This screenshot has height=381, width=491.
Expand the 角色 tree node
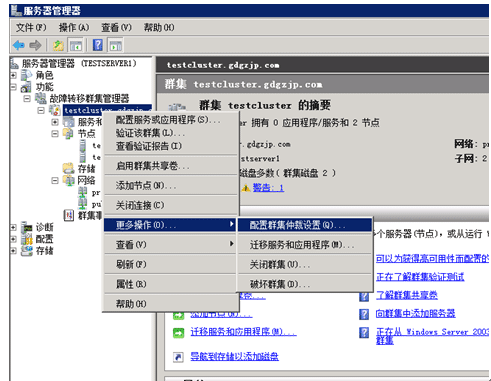13,75
